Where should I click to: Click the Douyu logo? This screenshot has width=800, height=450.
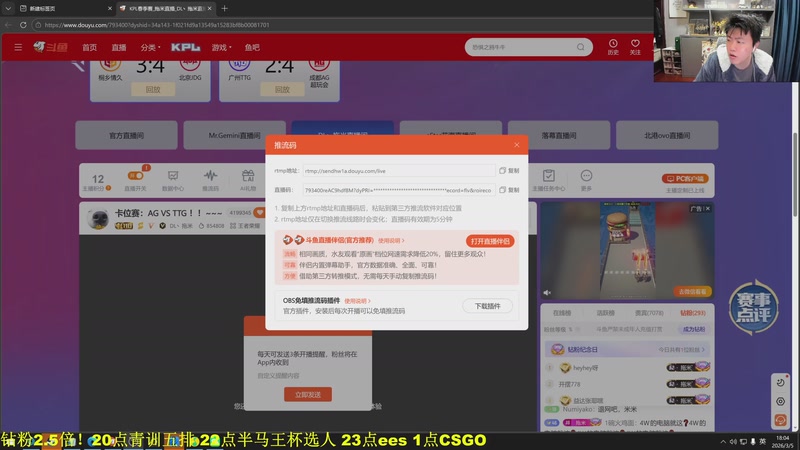pos(51,47)
